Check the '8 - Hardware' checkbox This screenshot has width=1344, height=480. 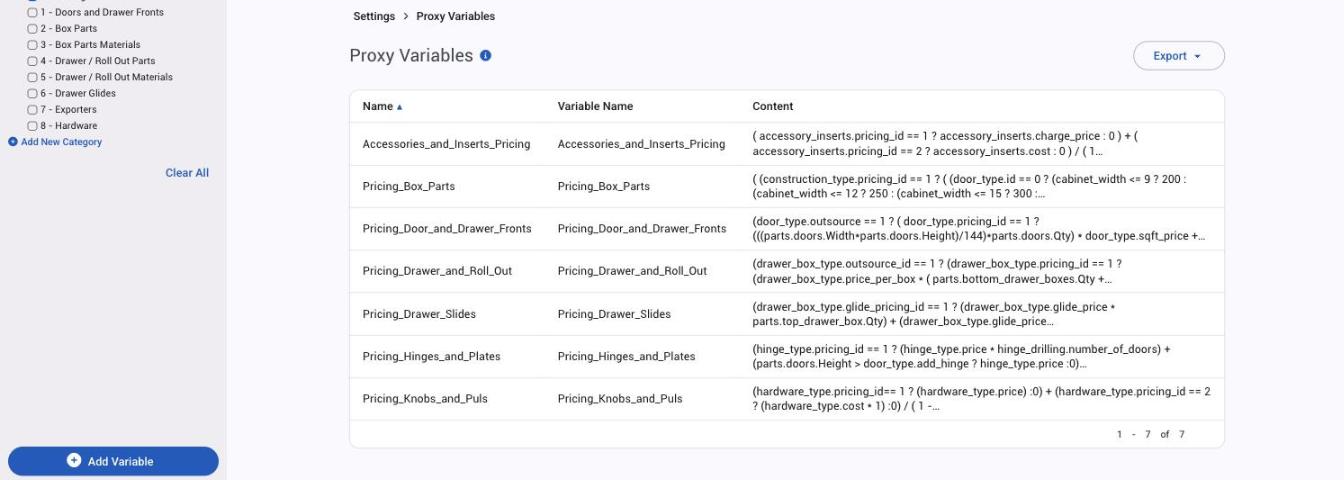click(33, 126)
